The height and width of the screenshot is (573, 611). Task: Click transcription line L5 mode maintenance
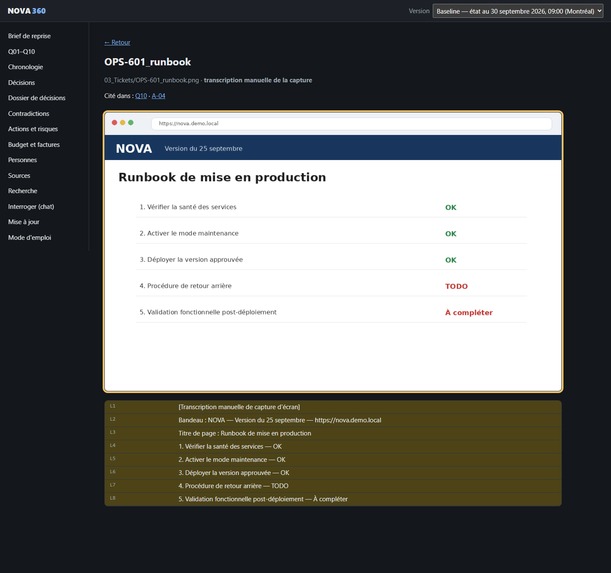pos(333,460)
